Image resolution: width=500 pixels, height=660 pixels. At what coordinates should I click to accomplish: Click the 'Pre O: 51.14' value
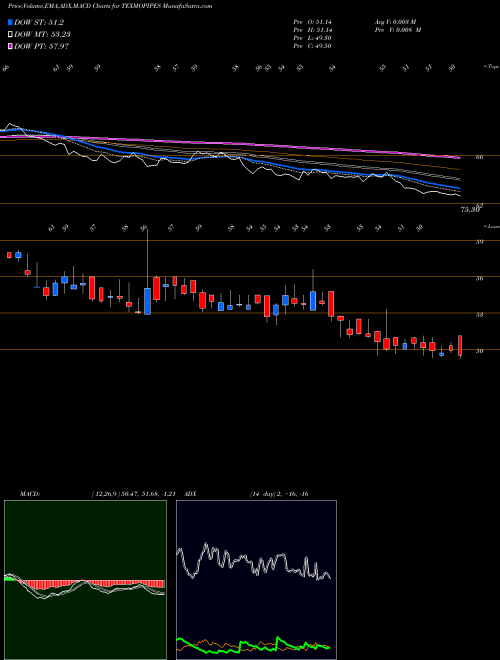(x=312, y=22)
